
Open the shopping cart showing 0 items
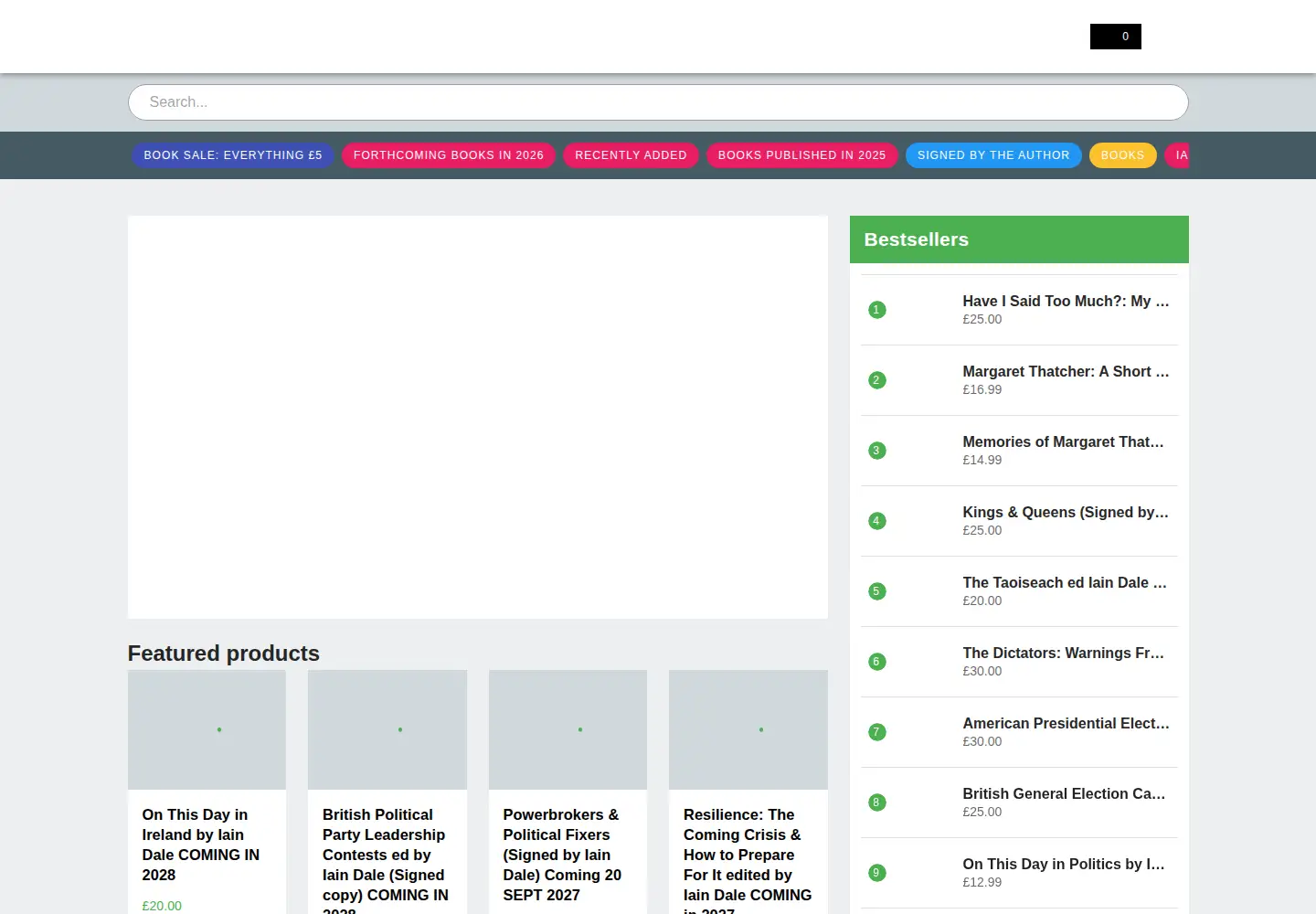[1115, 37]
